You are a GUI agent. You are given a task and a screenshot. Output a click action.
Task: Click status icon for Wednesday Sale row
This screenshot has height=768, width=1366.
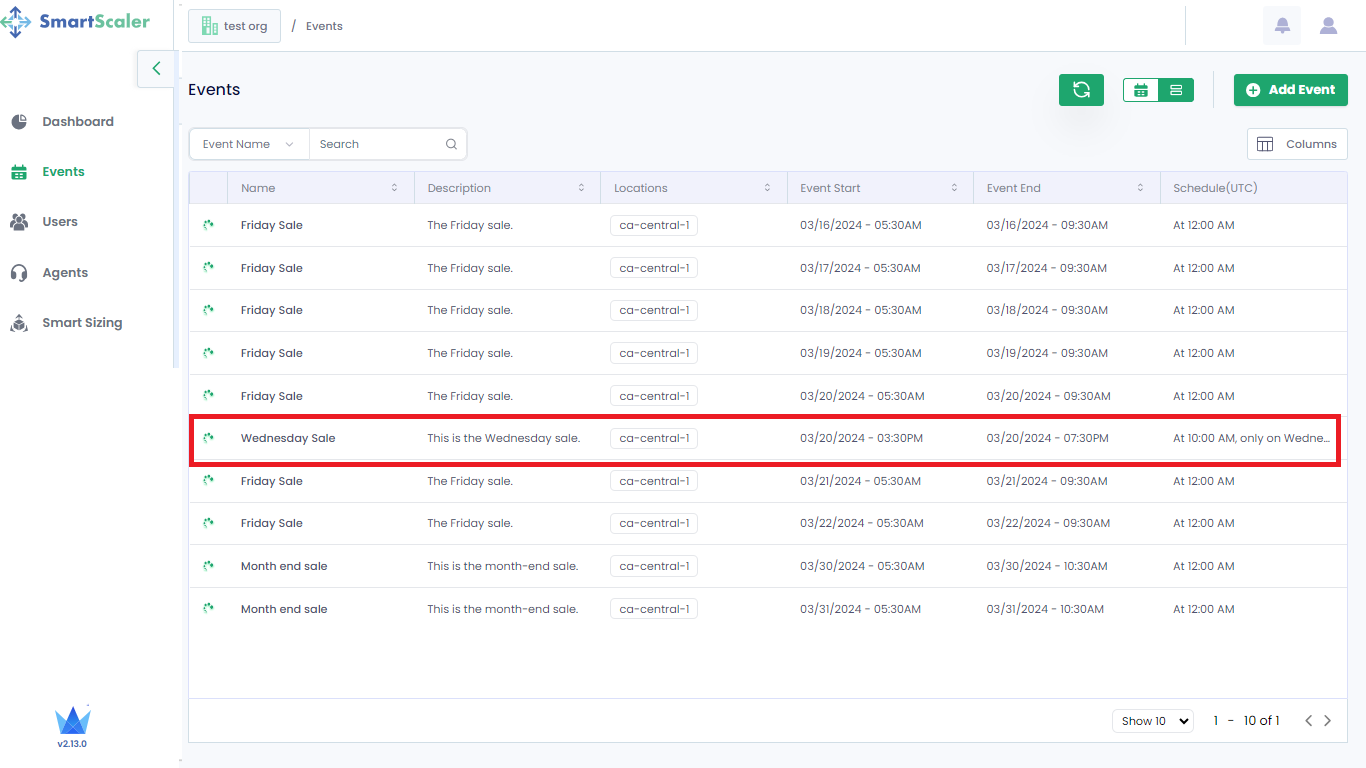[x=208, y=438]
